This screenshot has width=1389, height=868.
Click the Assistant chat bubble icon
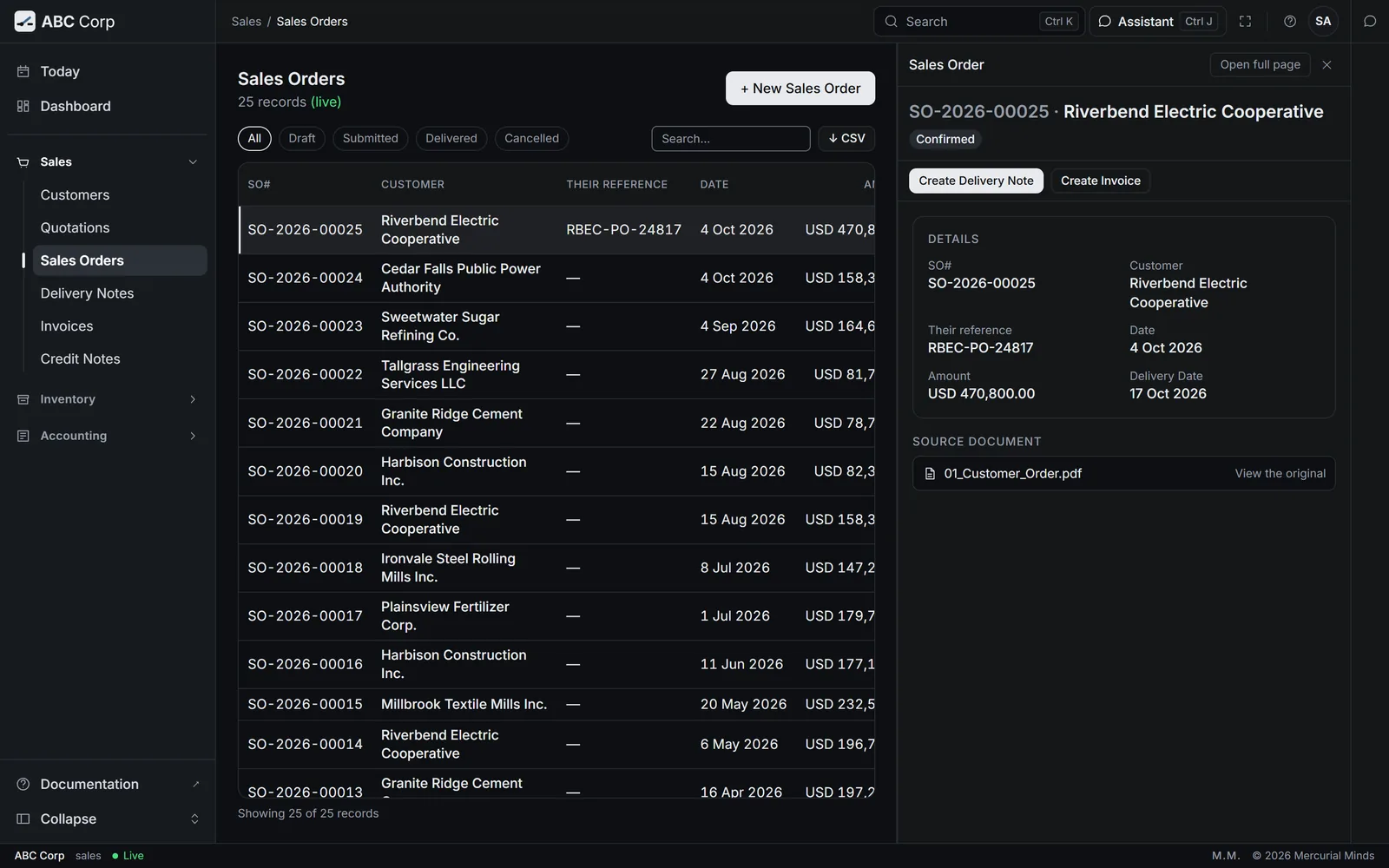coord(1104,22)
